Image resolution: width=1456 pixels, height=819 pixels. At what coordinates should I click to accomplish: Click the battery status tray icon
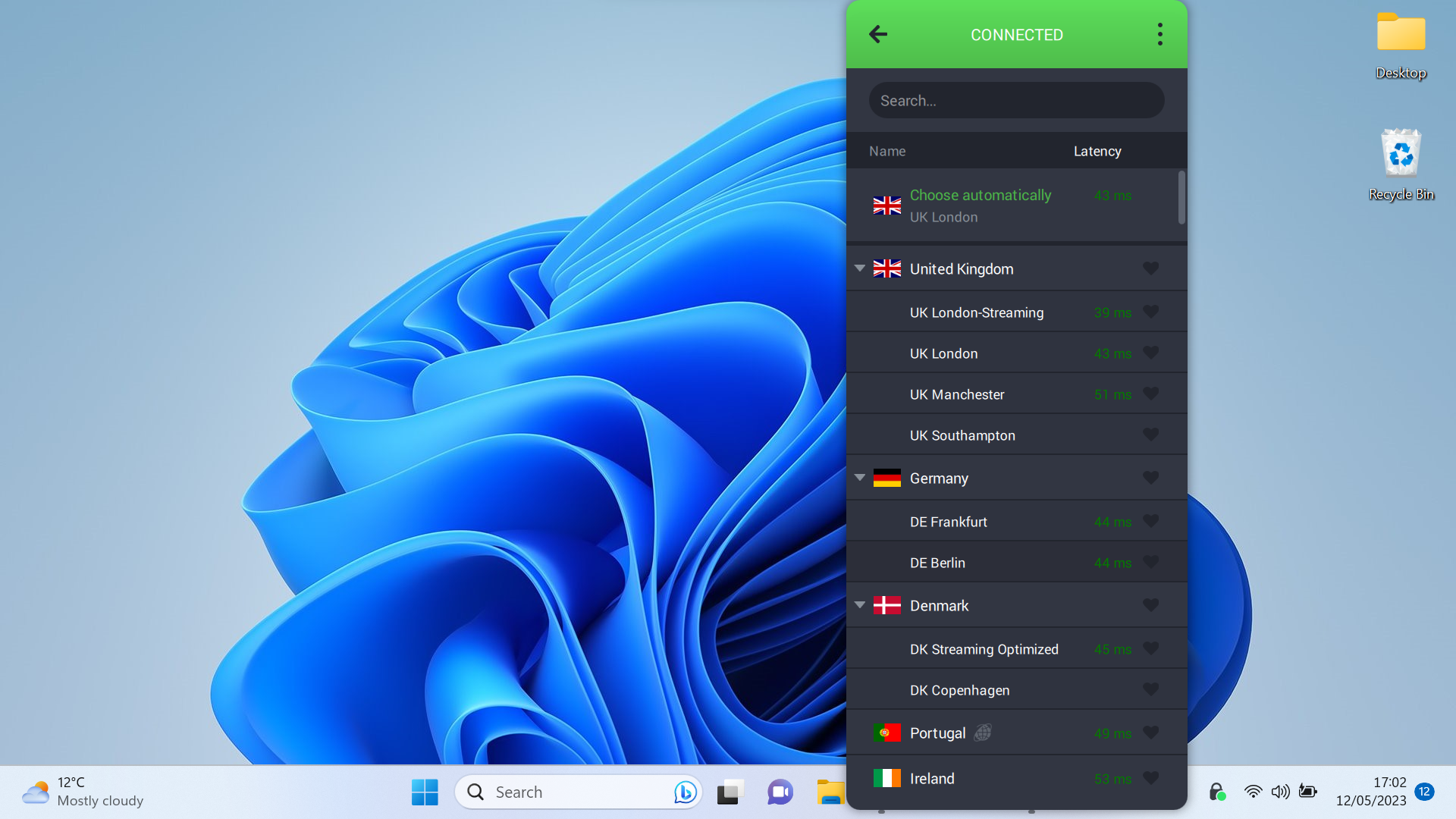click(x=1307, y=792)
